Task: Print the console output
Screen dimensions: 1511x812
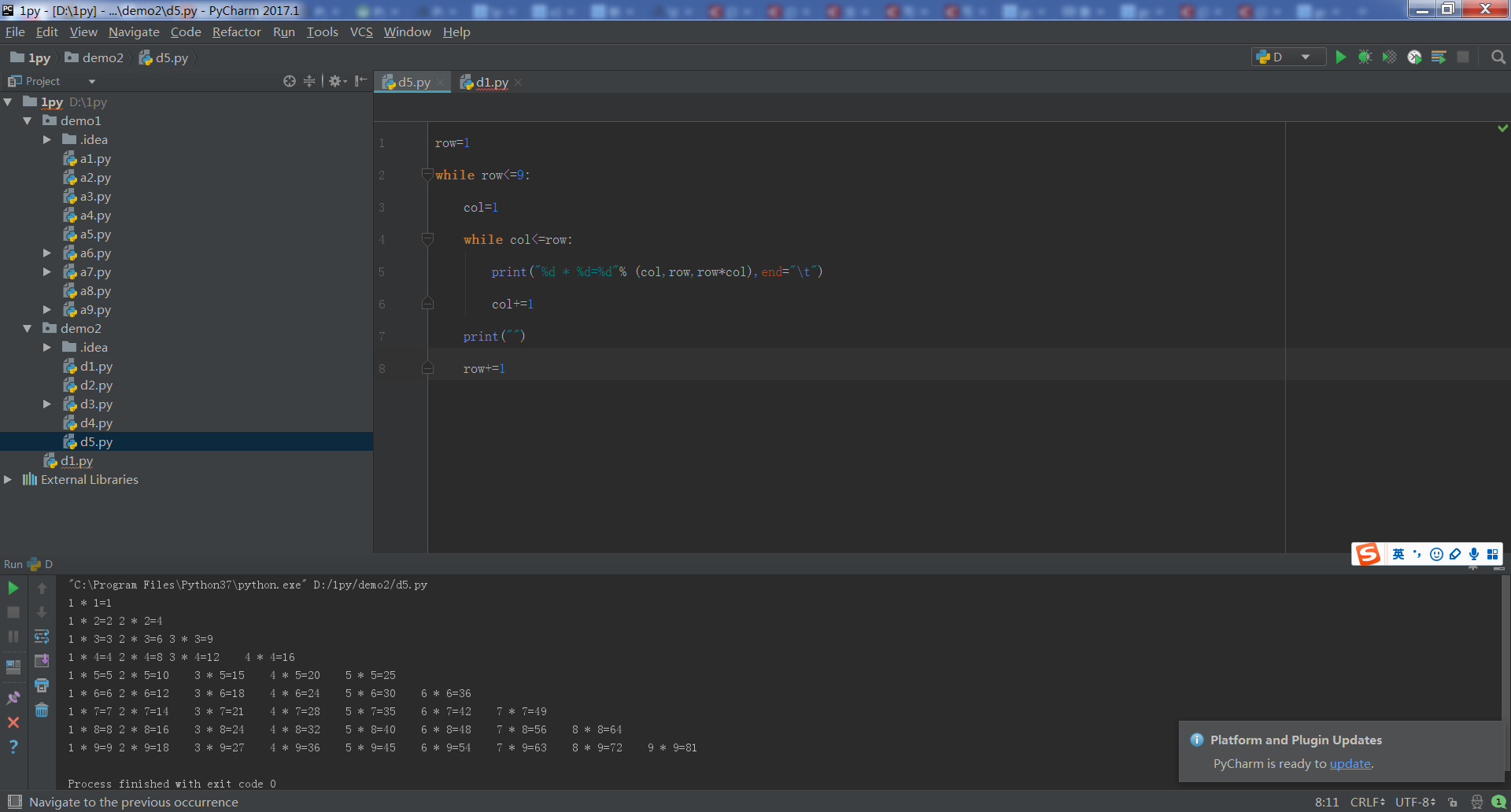Action: click(x=42, y=685)
